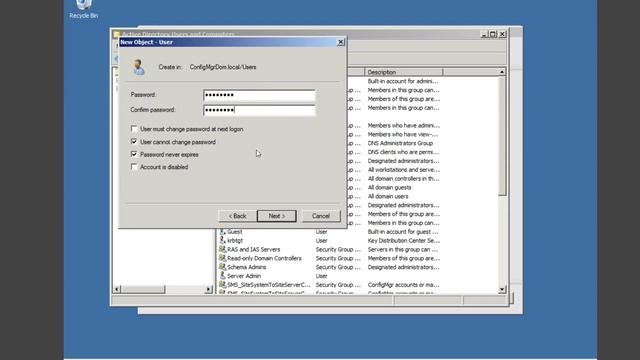Click the Password input field
Viewport: 640px width, 360px height.
click(259, 95)
